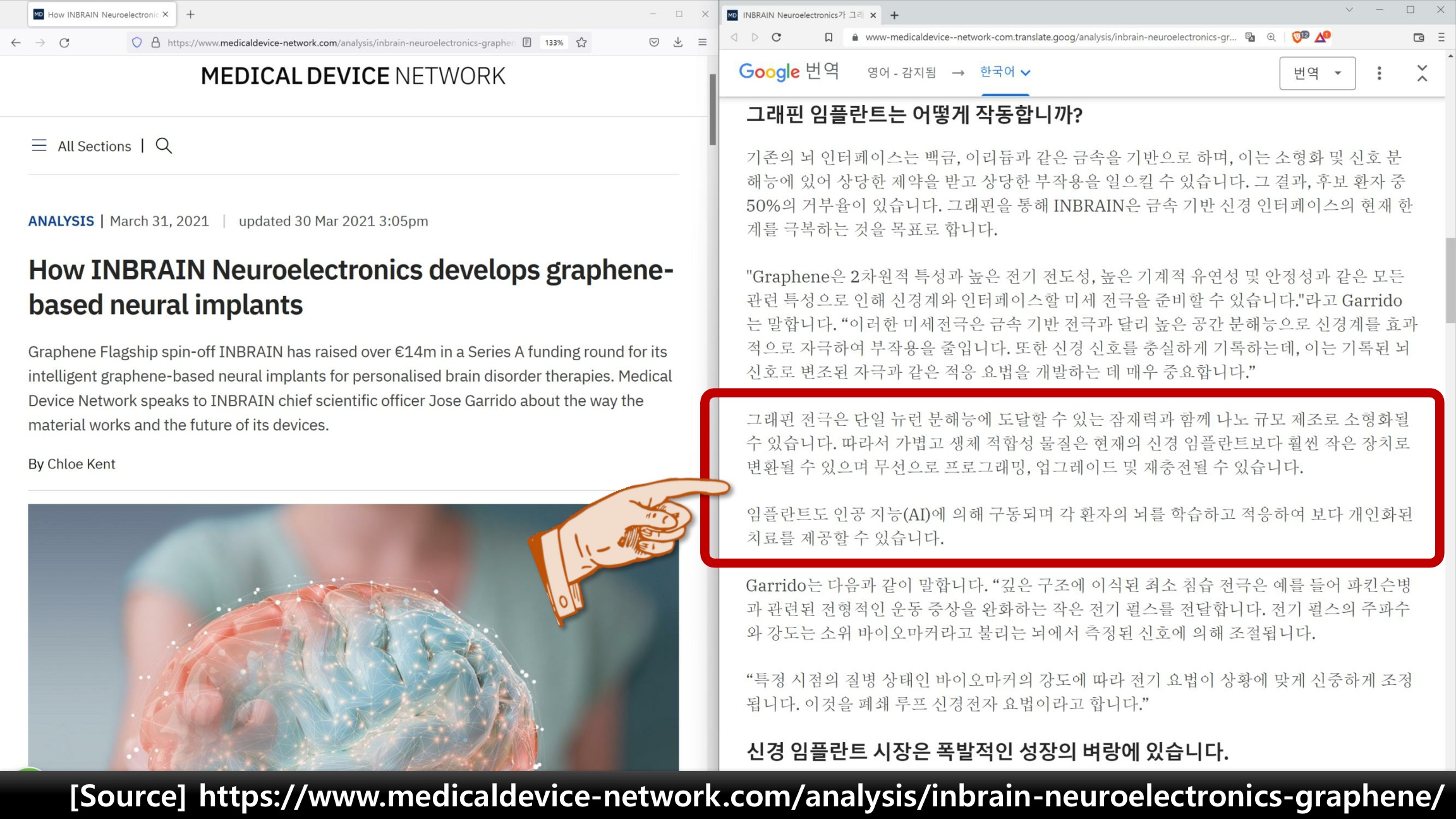Collapse Google Translate toolbar chevrons
Viewport: 1456px width, 819px height.
tap(1422, 73)
